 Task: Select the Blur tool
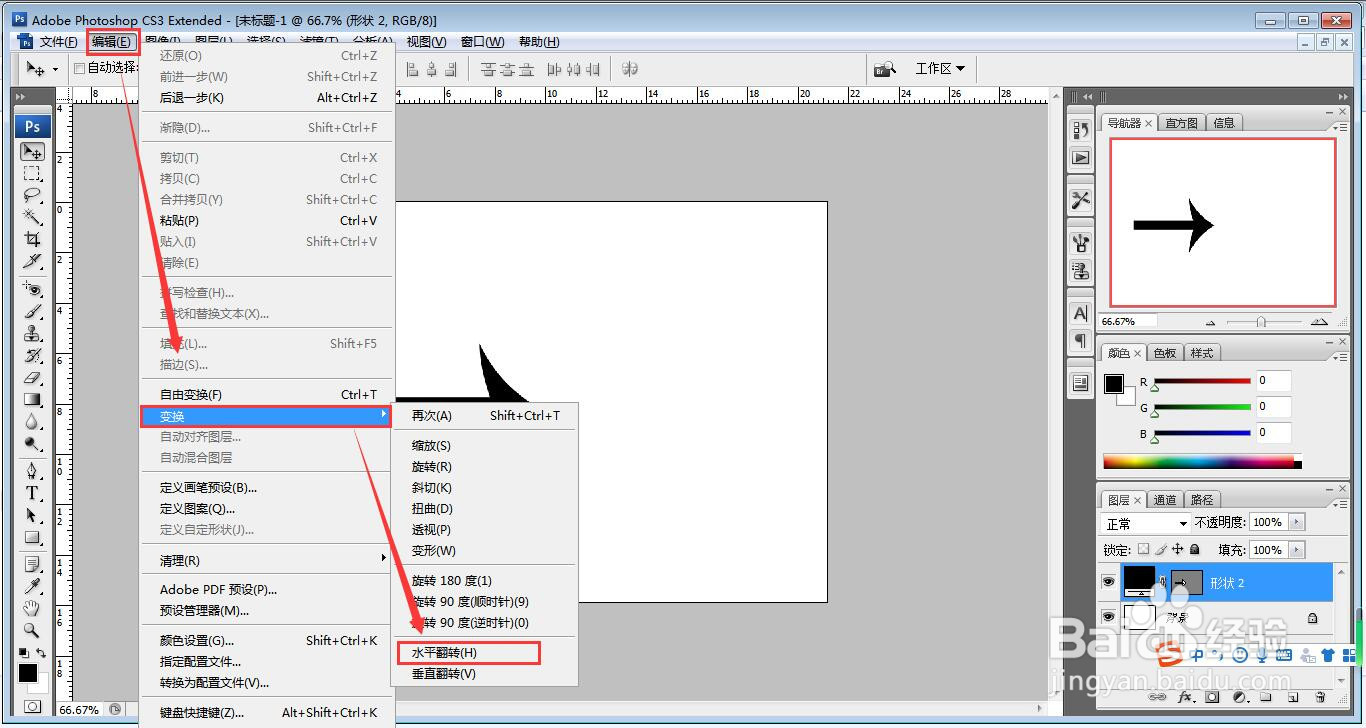(33, 421)
